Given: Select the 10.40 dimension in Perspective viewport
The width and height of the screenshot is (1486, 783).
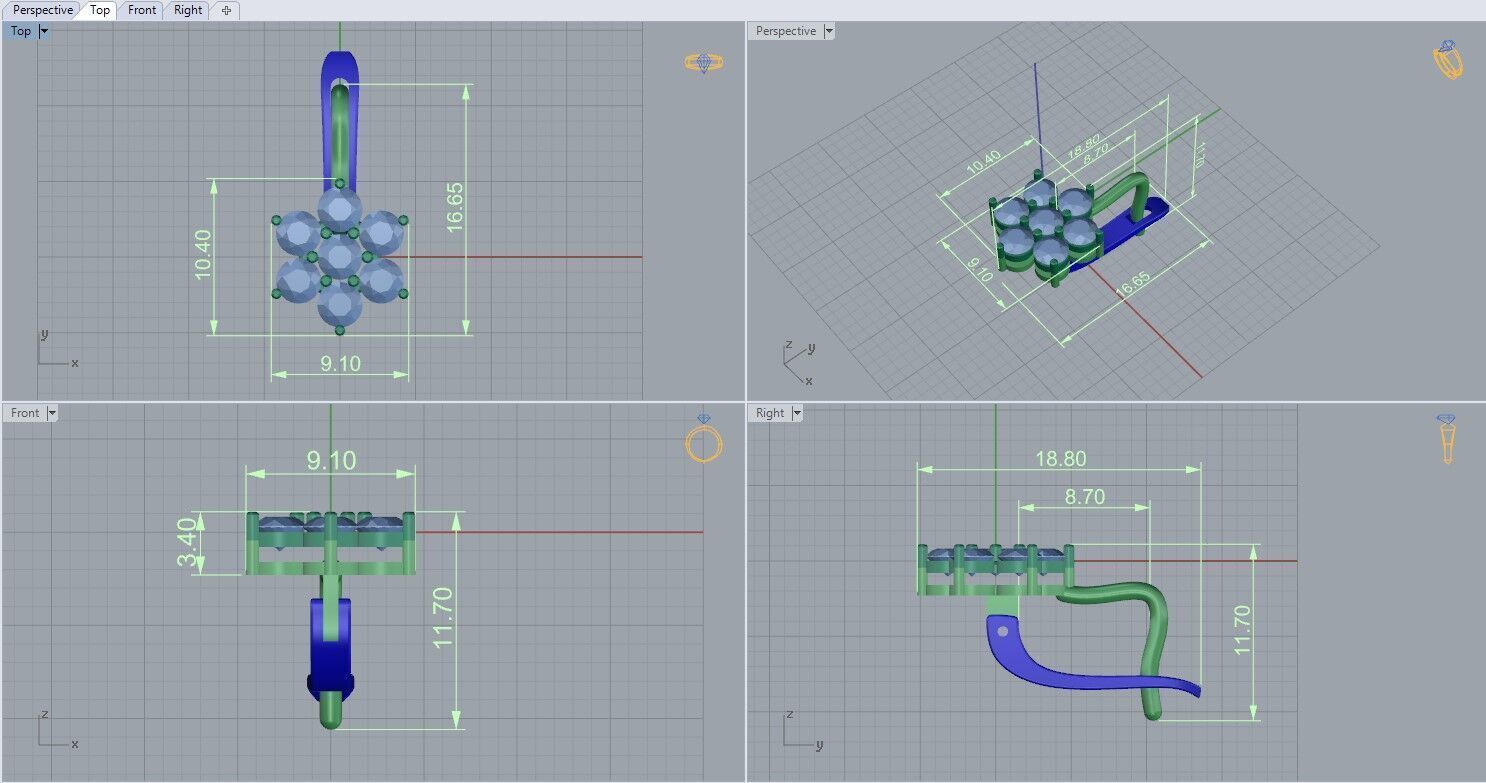Looking at the screenshot, I should 985,160.
